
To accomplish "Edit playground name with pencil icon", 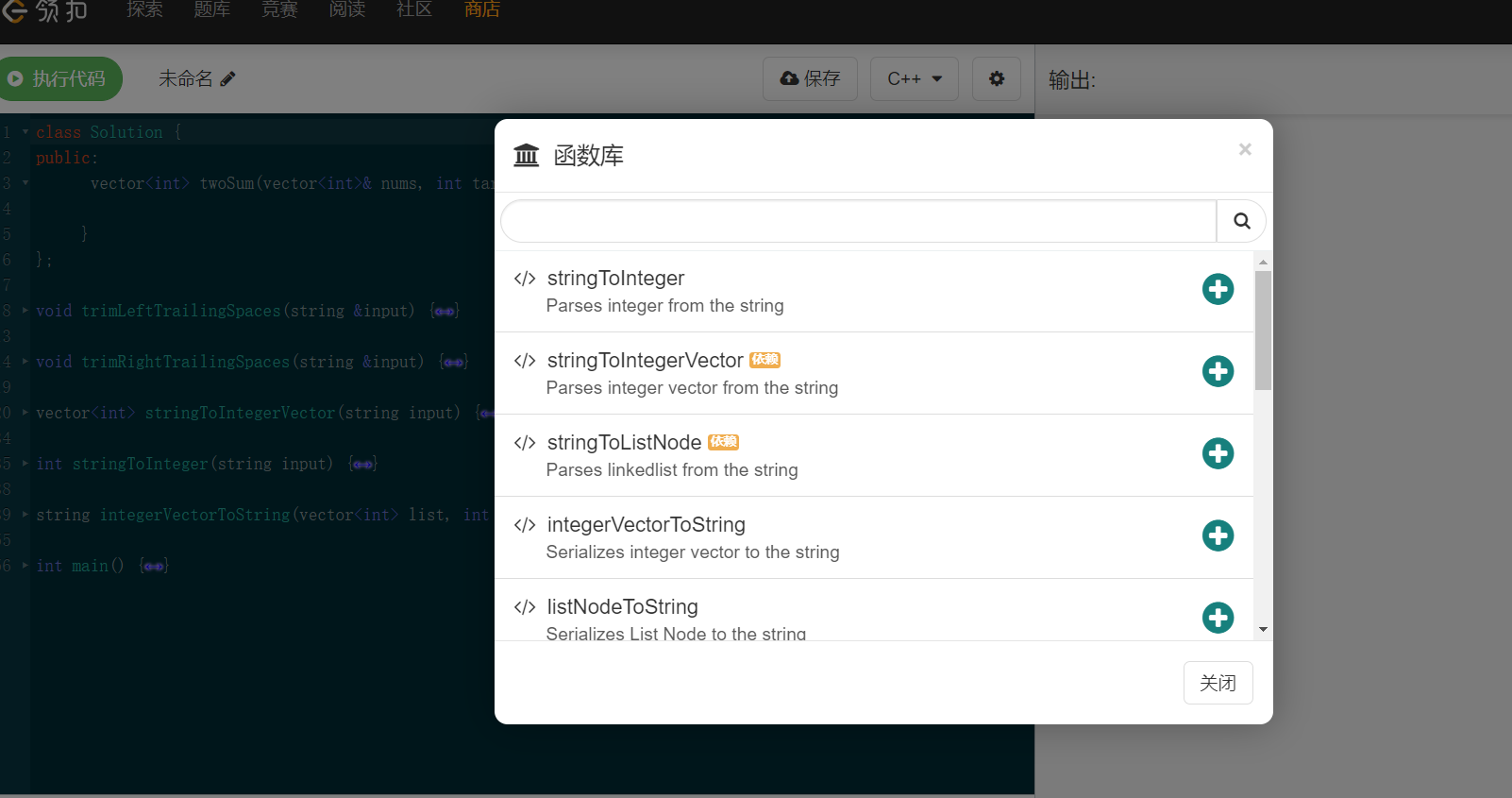I will pos(227,79).
